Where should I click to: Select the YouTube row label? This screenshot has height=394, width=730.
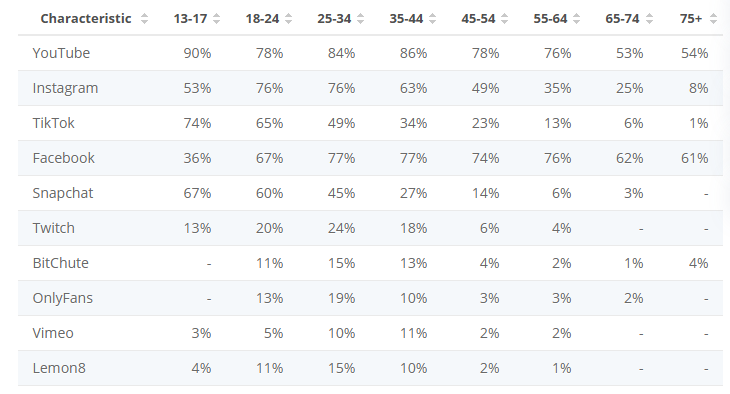[x=61, y=53]
